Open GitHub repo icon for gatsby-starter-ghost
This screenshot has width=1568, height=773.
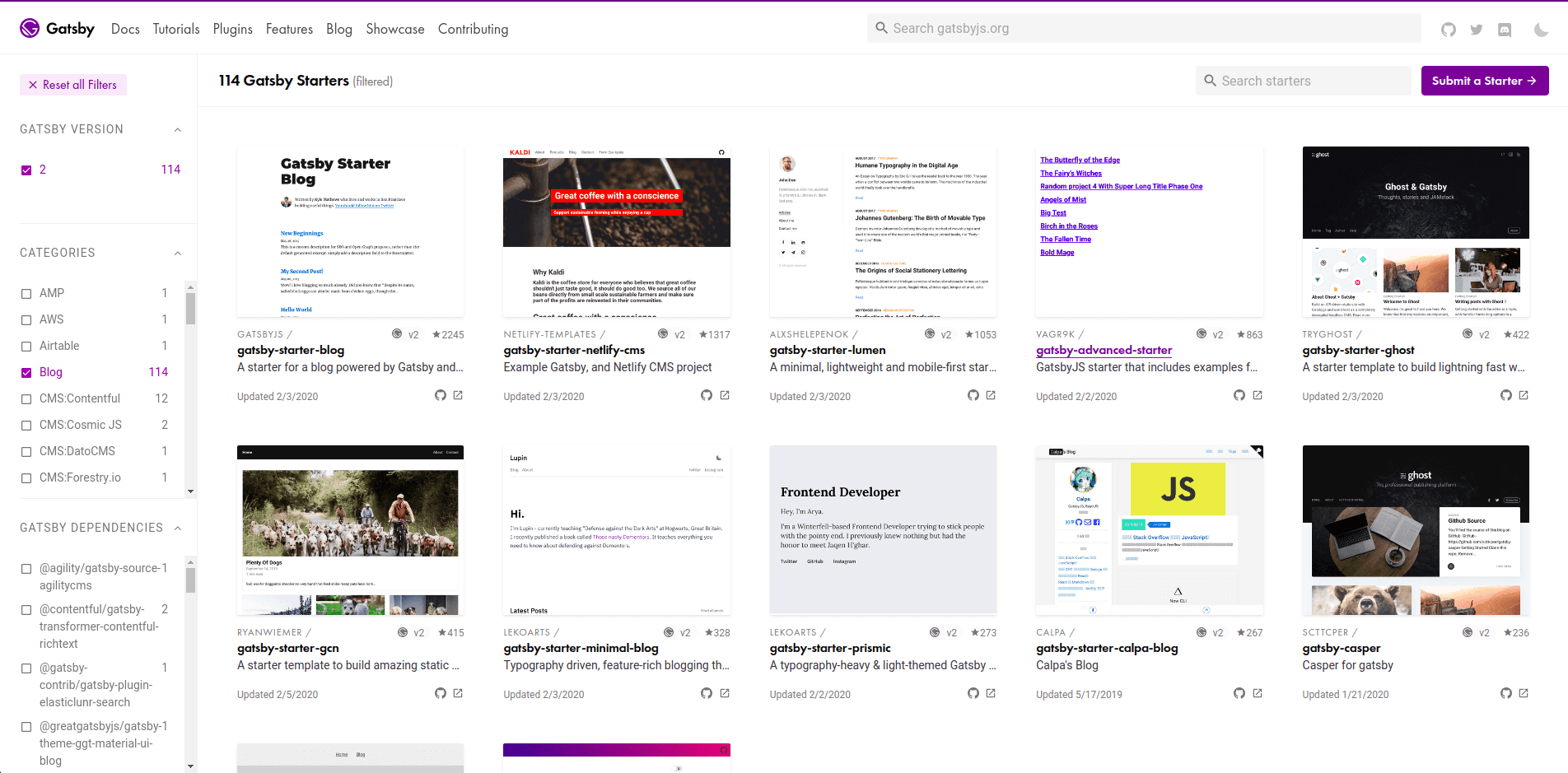point(1506,395)
